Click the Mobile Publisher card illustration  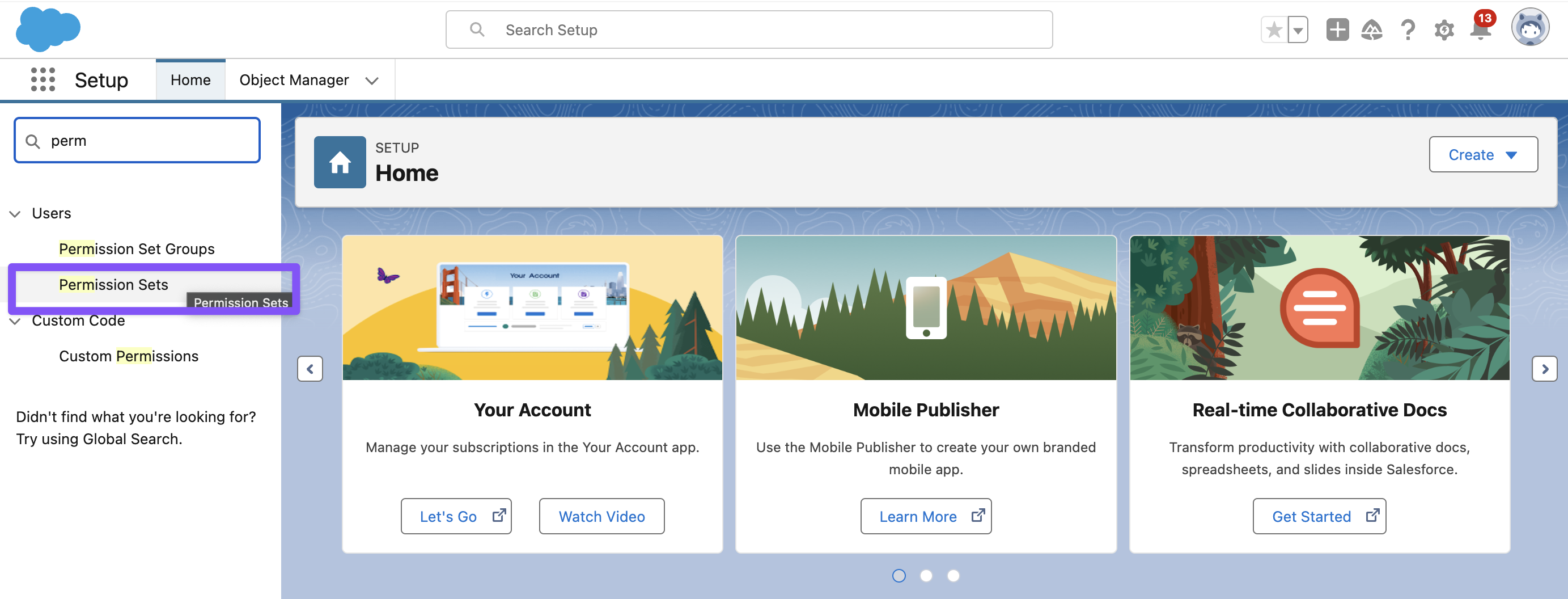click(x=926, y=308)
